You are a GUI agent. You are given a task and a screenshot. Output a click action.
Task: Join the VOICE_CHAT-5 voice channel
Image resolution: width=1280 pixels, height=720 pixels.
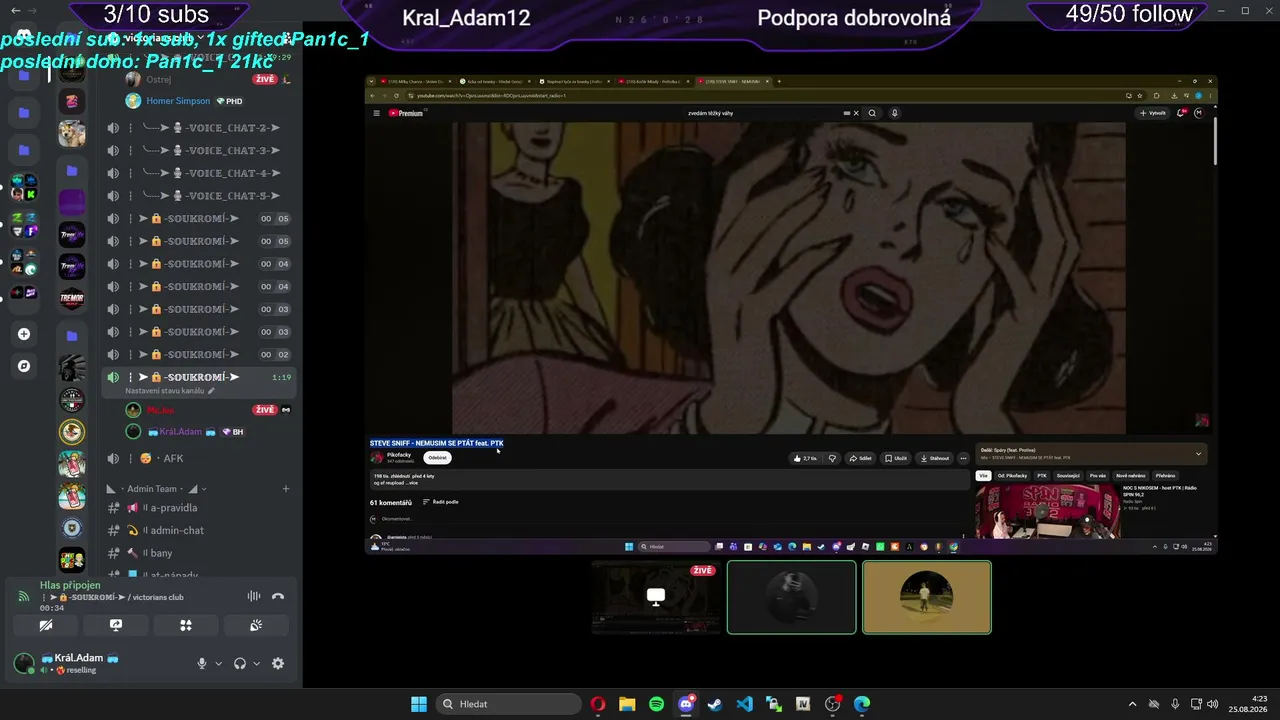click(200, 196)
